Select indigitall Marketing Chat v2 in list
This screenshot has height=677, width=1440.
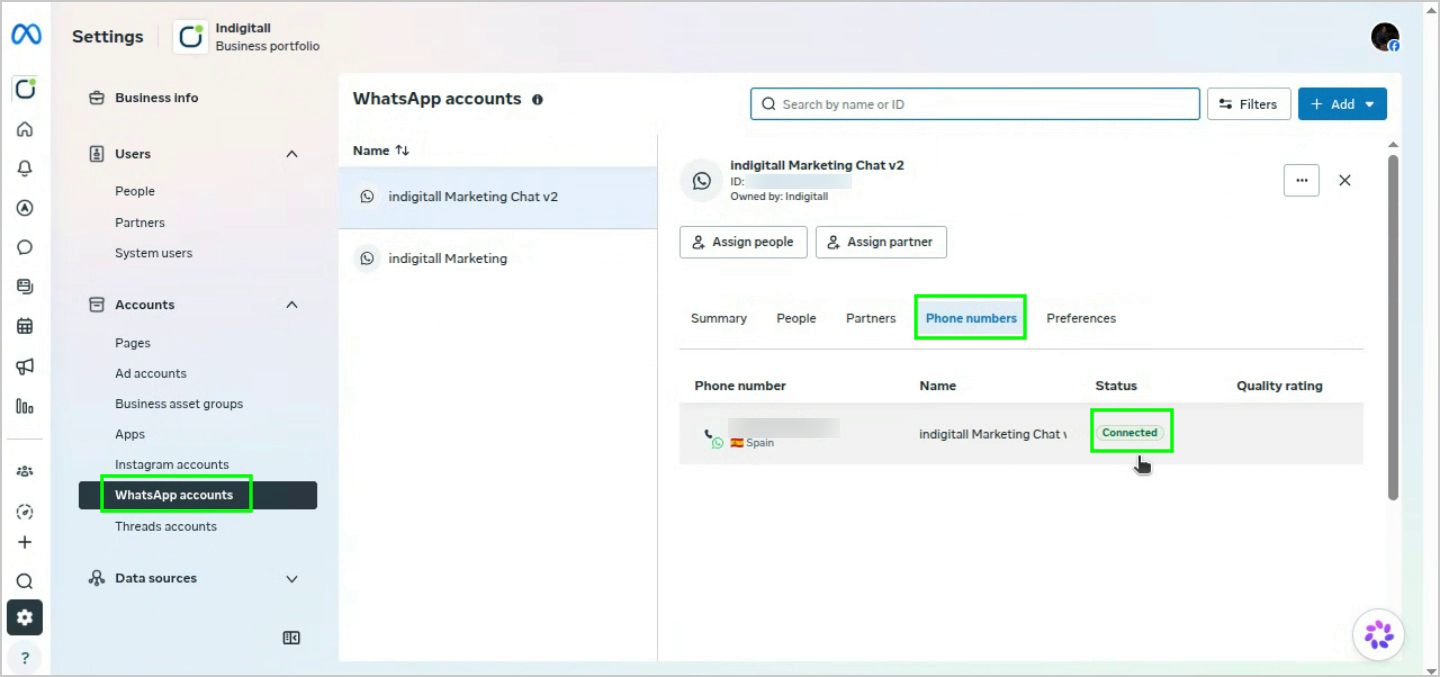tap(498, 197)
